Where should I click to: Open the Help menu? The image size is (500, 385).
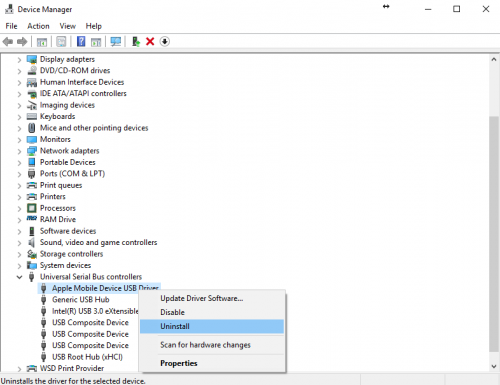click(94, 26)
